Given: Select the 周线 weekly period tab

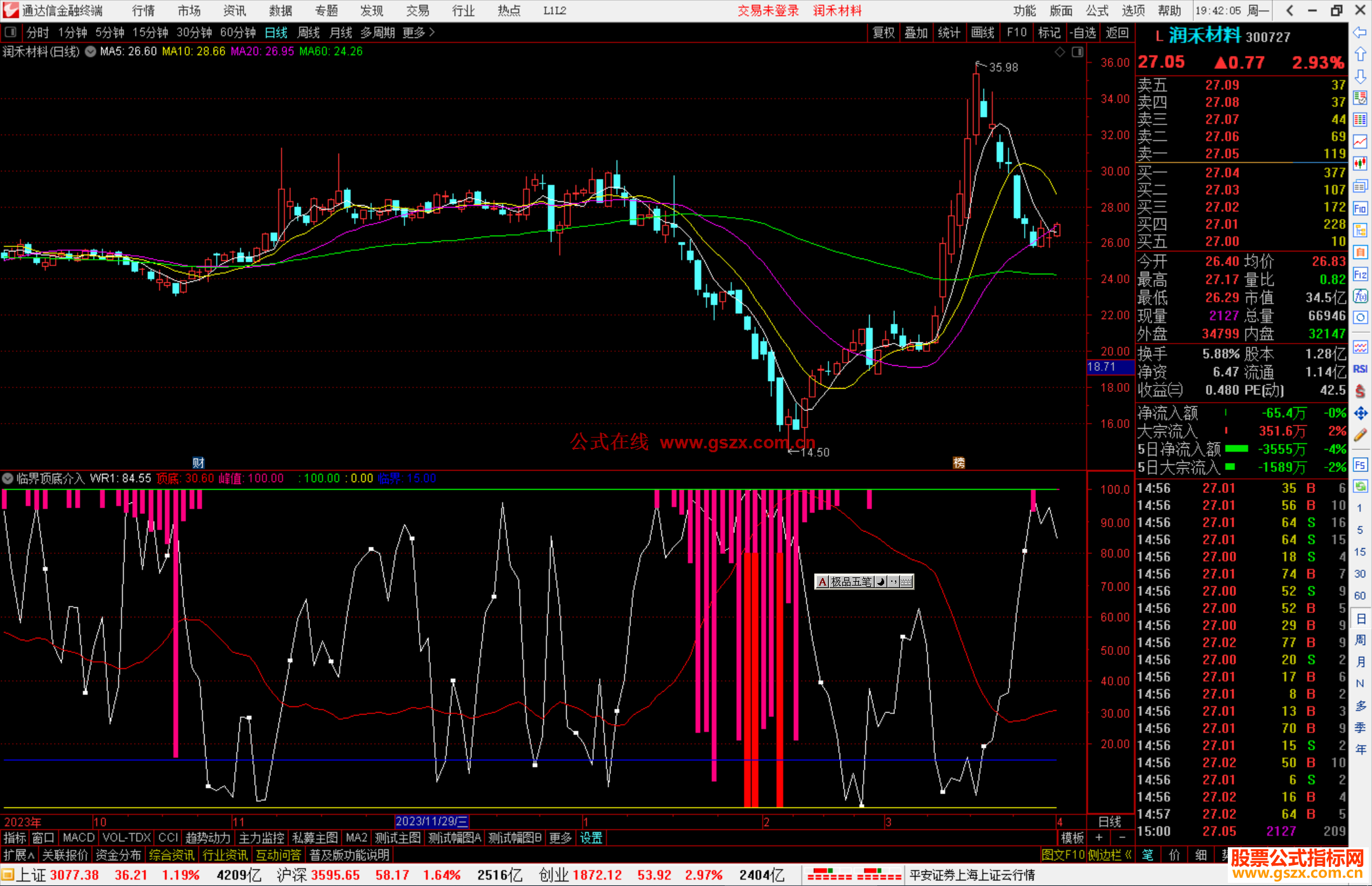Looking at the screenshot, I should coord(309,32).
